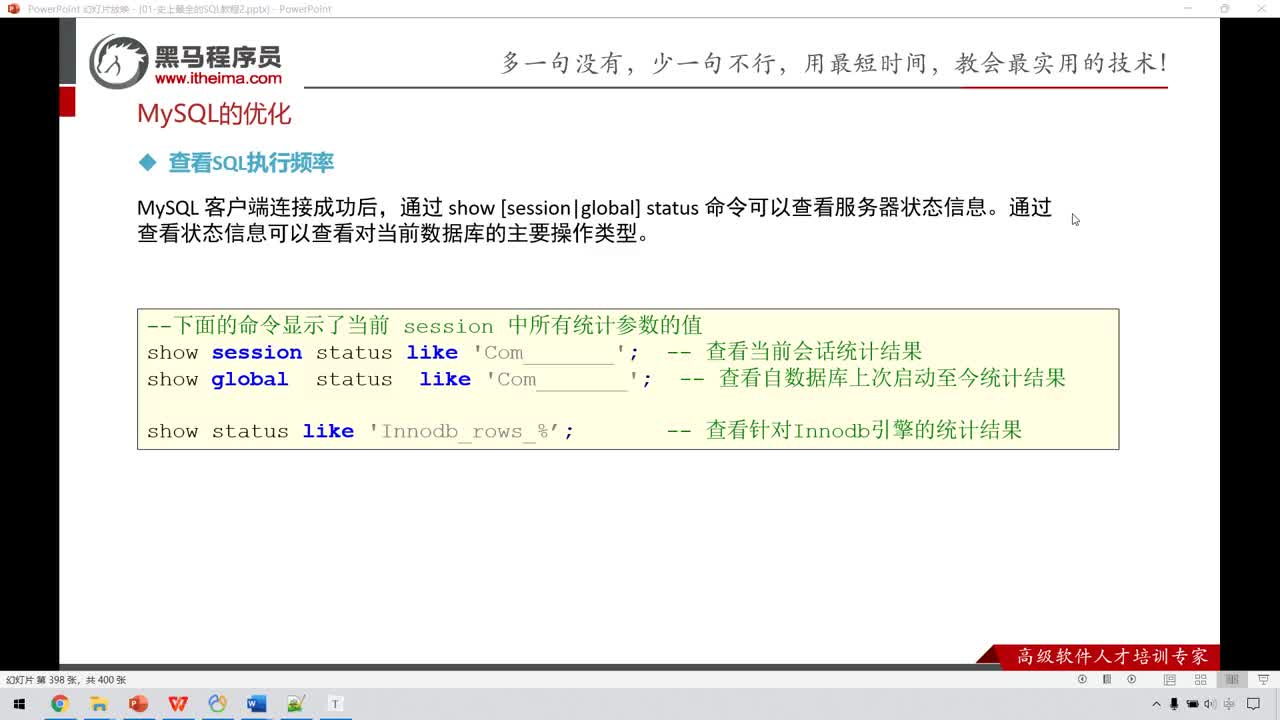Viewport: 1280px width, 720px height.
Task: Click the PowerPoint icon in title bar
Action: click(x=13, y=8)
